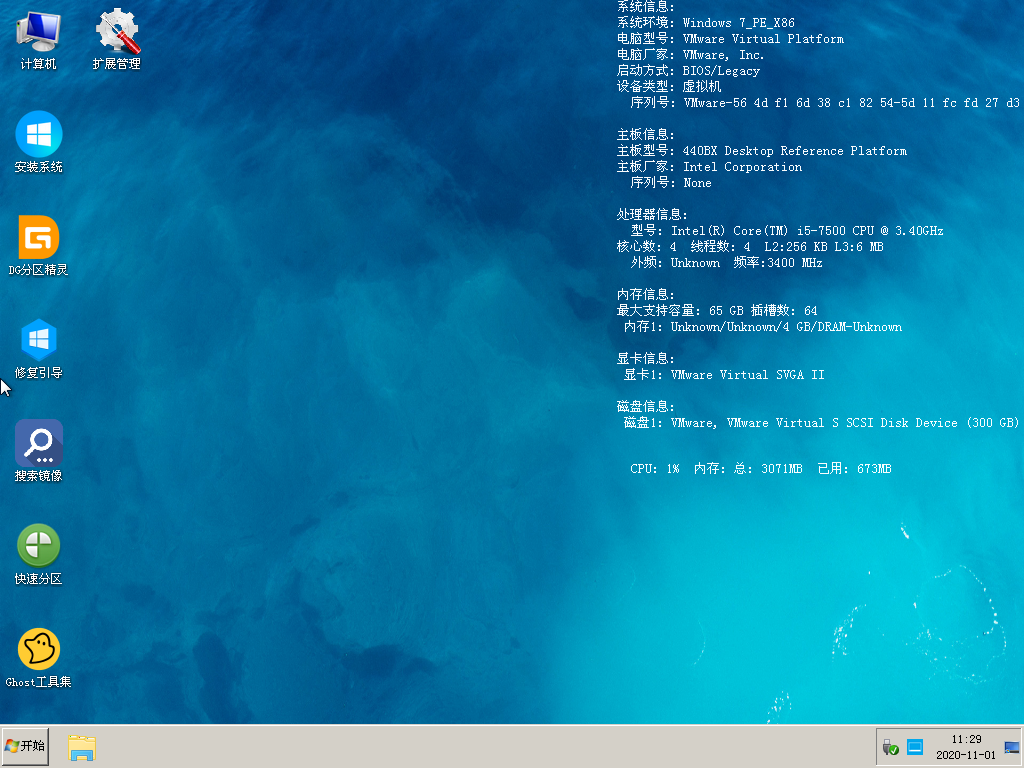Open the 搜索镜像 image search icon
1024x768 pixels.
click(39, 451)
